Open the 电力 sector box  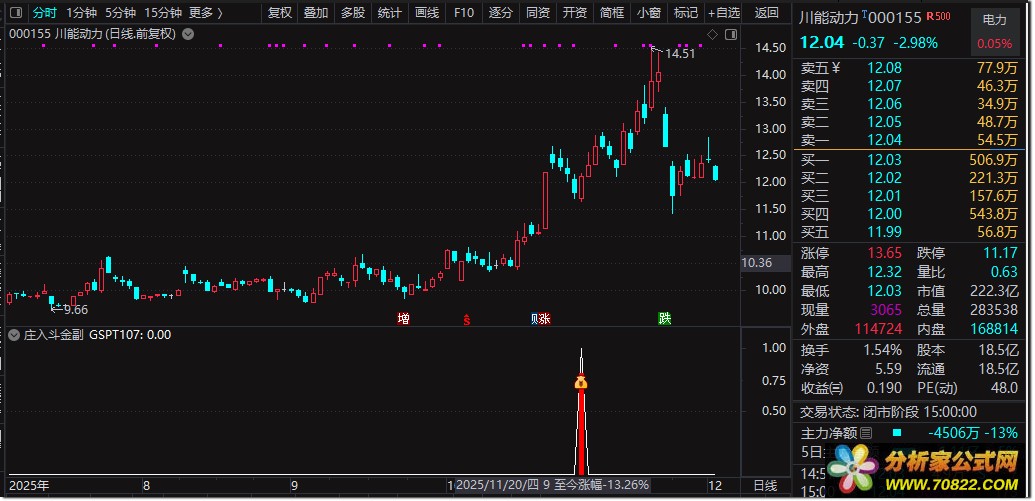click(994, 32)
